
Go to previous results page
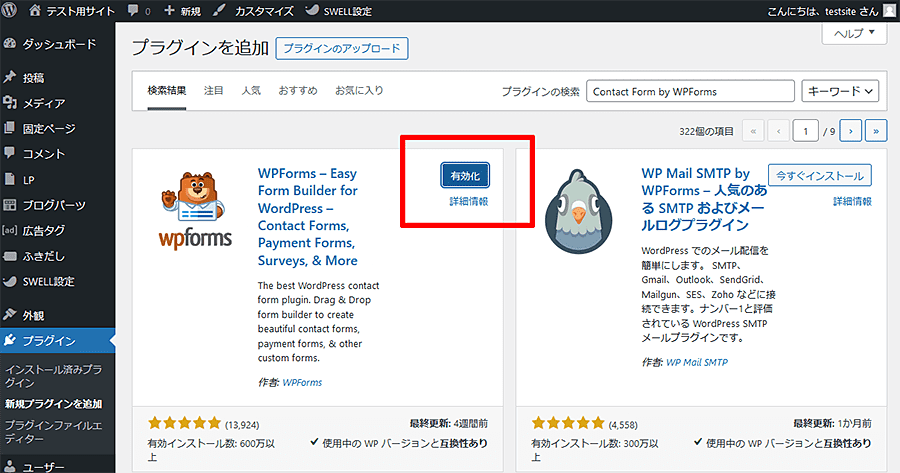[x=778, y=131]
